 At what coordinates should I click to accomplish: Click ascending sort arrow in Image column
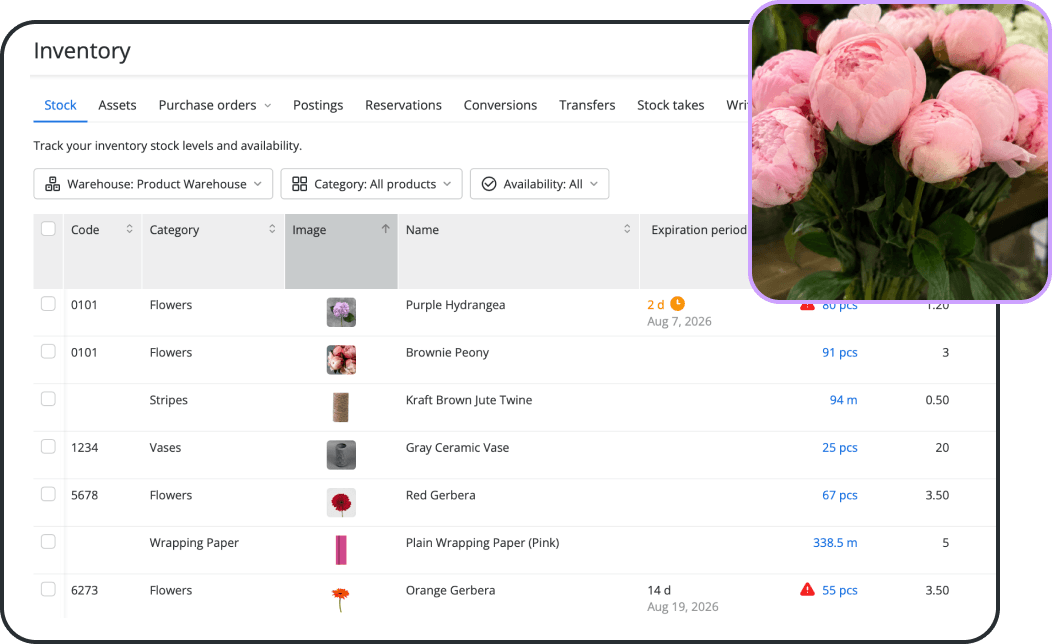pyautogui.click(x=386, y=229)
